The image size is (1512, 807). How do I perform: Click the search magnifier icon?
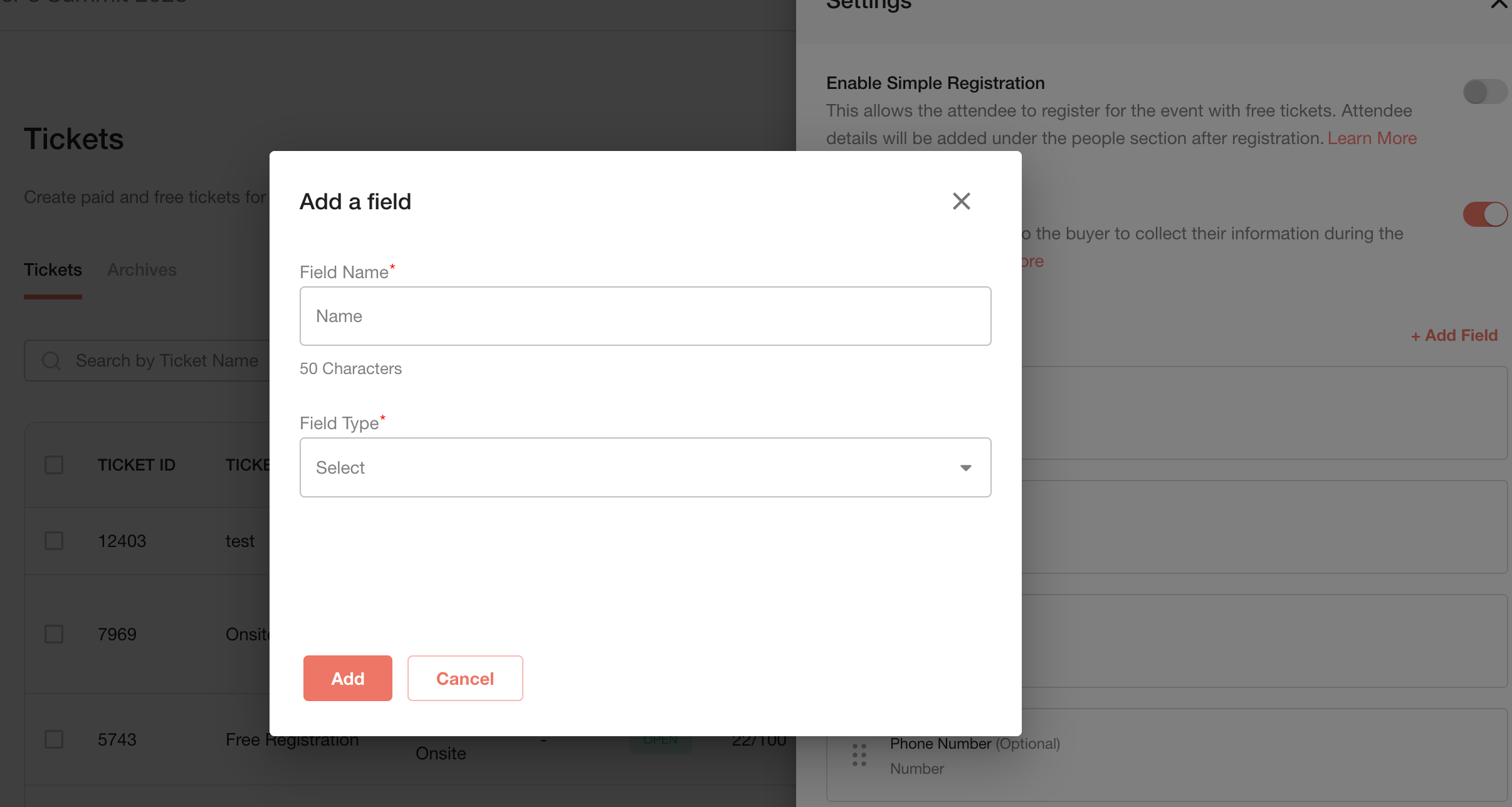(51, 361)
